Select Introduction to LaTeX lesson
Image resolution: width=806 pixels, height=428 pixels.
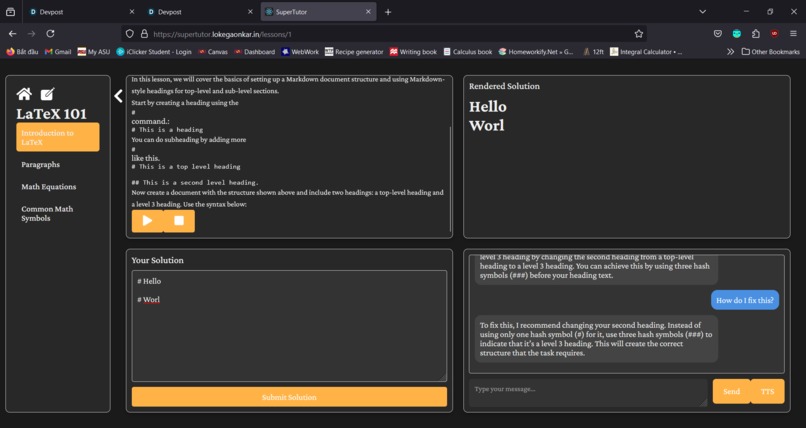(x=58, y=137)
